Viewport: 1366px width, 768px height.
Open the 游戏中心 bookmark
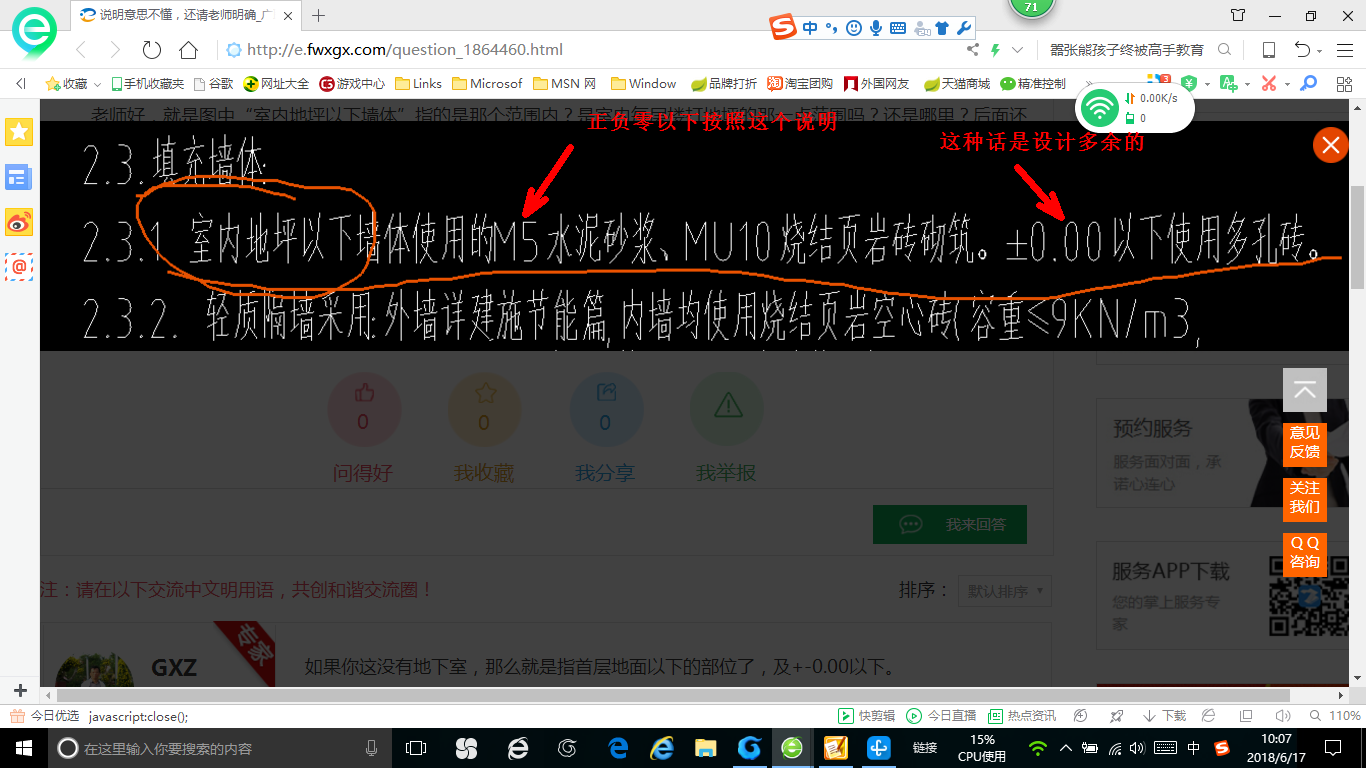(x=352, y=84)
